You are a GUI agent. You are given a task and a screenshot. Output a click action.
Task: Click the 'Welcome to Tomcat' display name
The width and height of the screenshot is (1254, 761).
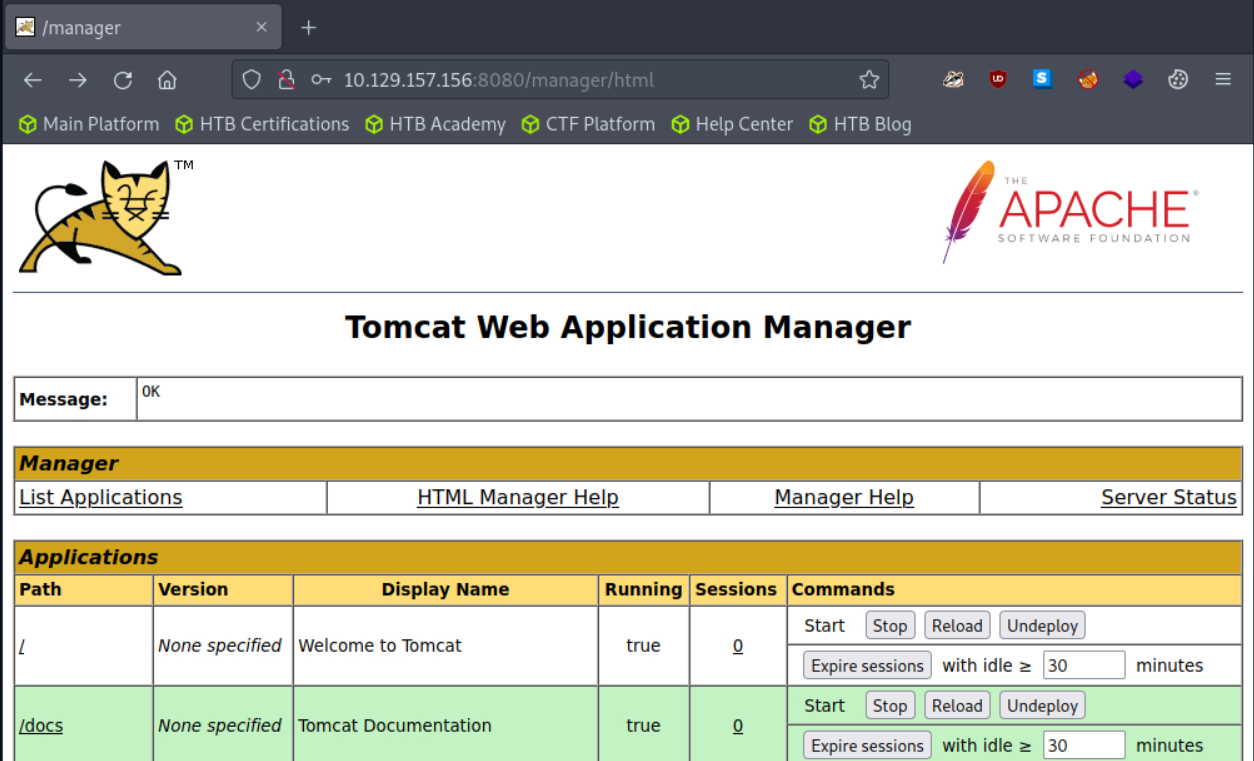pyautogui.click(x=380, y=646)
